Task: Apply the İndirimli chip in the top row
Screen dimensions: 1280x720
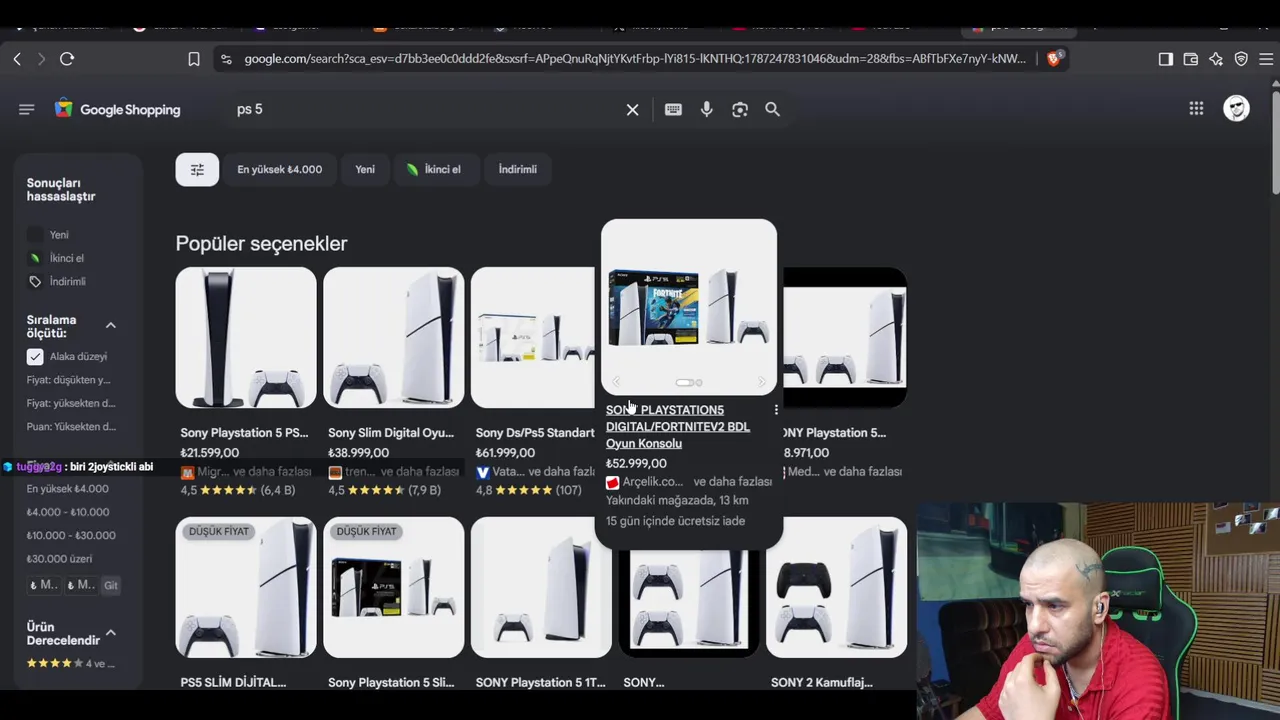Action: 518,169
